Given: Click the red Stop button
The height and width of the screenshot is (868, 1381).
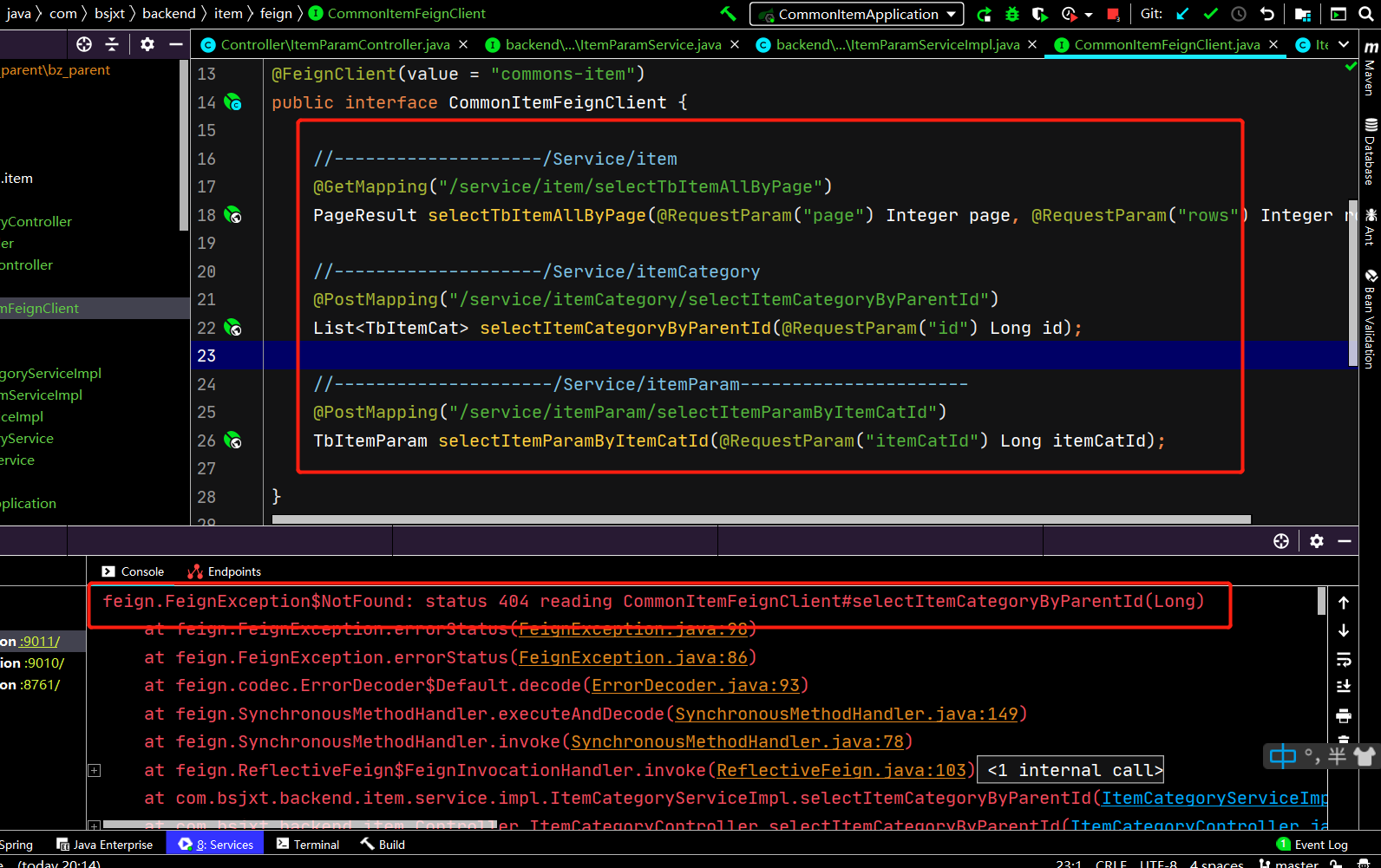Looking at the screenshot, I should click(x=1113, y=14).
